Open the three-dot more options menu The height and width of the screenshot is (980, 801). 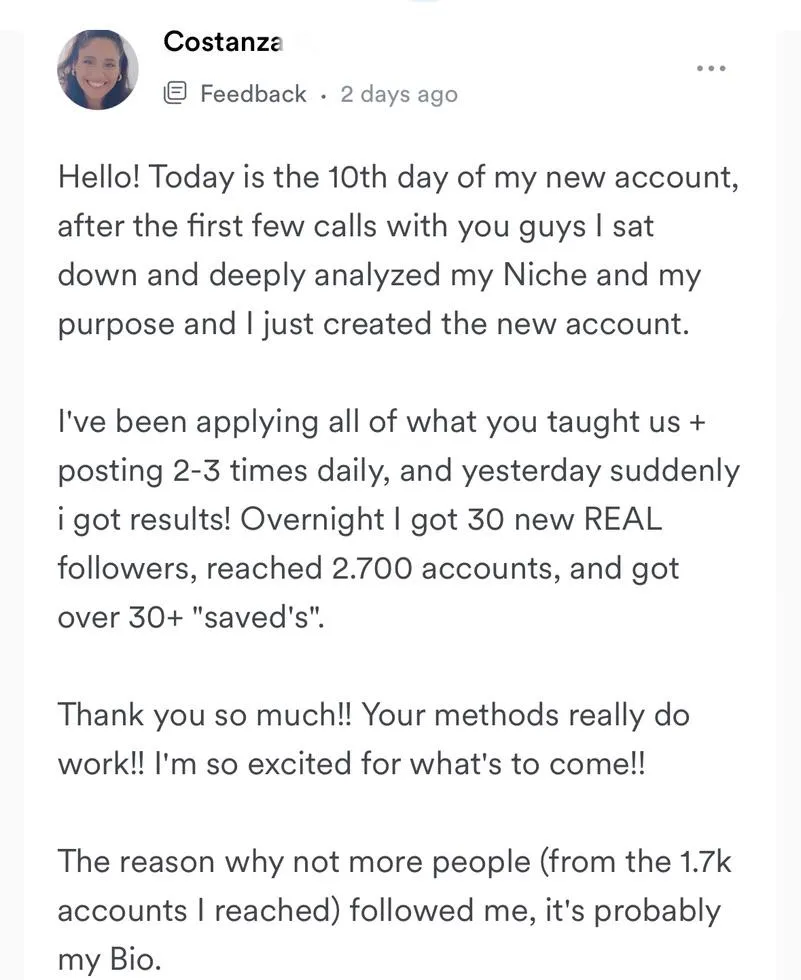[x=712, y=68]
